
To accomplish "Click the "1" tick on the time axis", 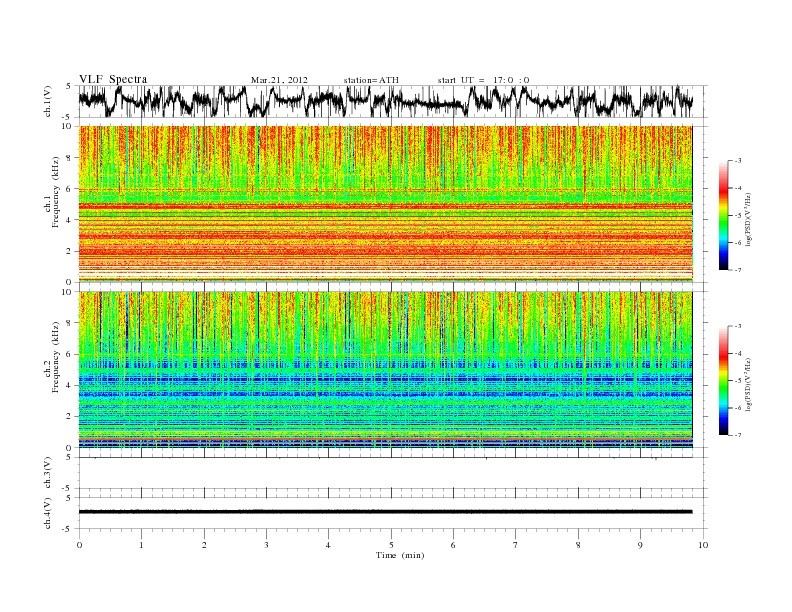I will click(141, 545).
